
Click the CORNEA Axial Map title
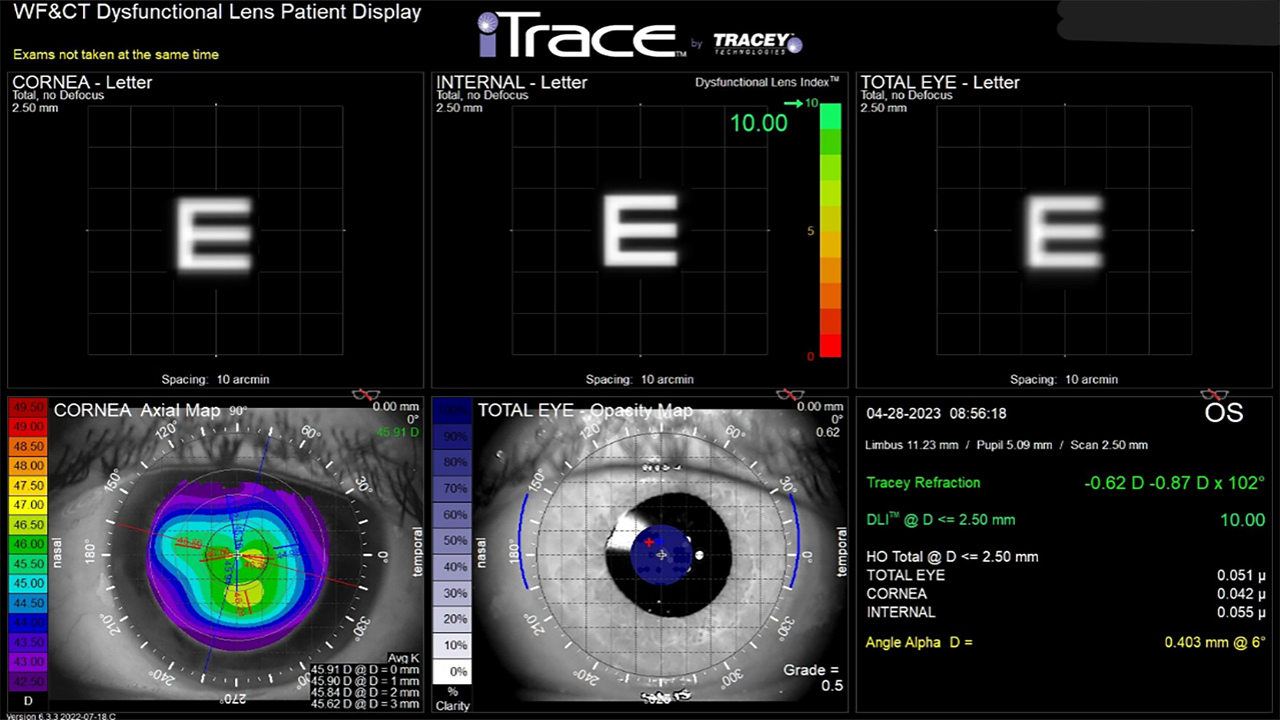click(136, 410)
